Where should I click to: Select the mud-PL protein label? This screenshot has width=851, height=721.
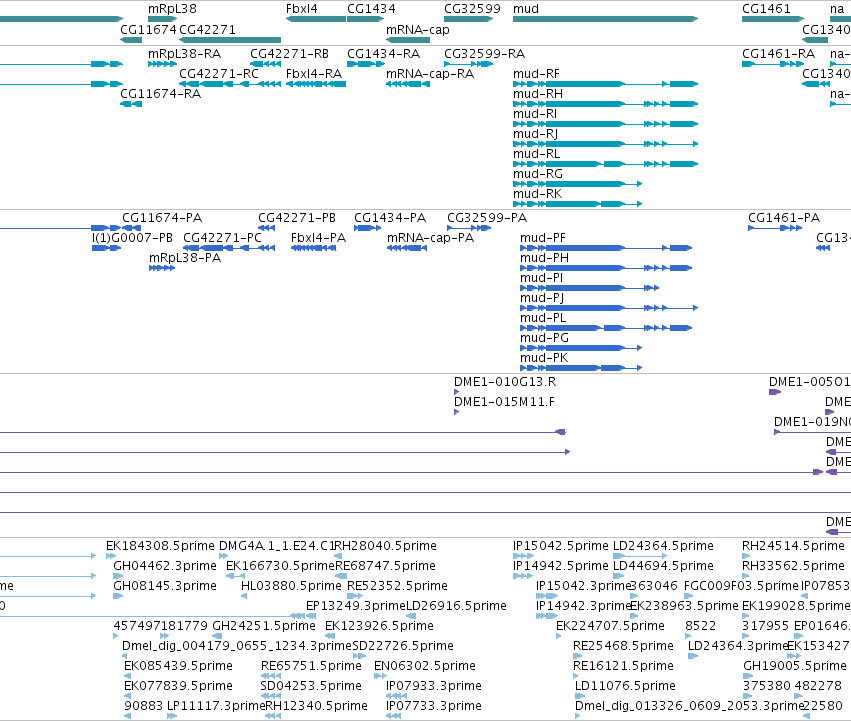(543, 318)
